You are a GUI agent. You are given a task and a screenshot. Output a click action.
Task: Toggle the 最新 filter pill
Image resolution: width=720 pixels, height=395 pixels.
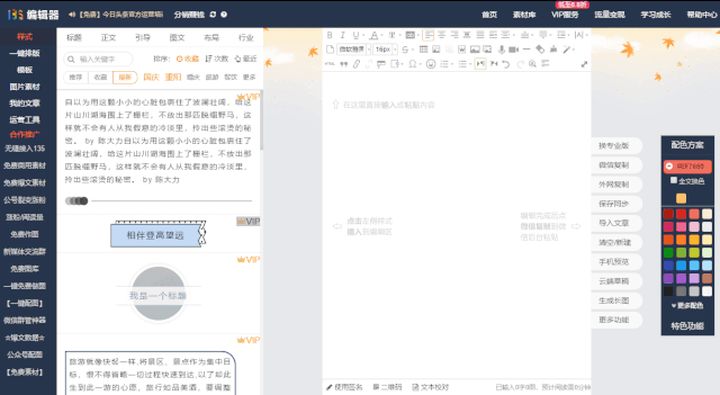(125, 77)
